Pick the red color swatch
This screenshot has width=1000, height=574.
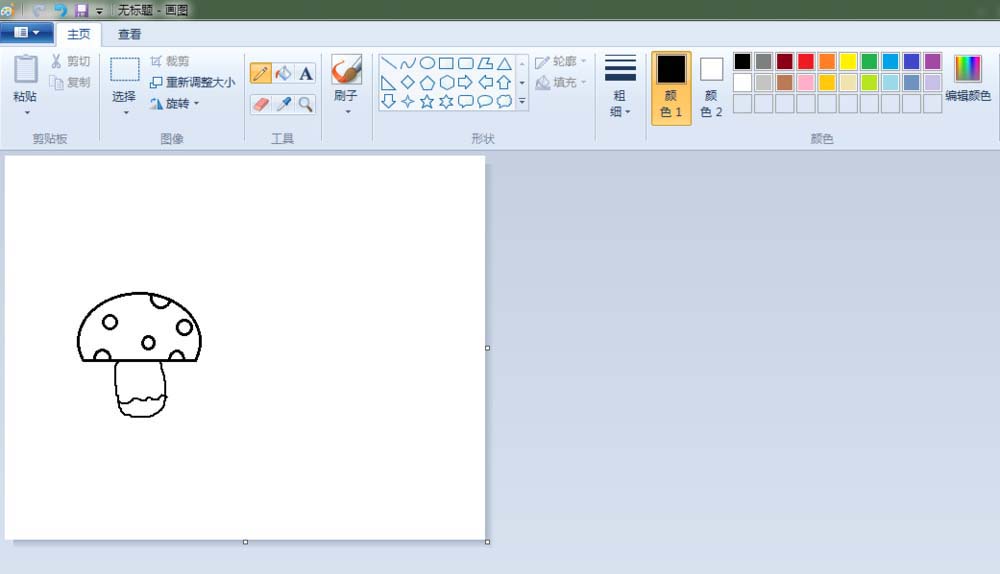(x=805, y=61)
